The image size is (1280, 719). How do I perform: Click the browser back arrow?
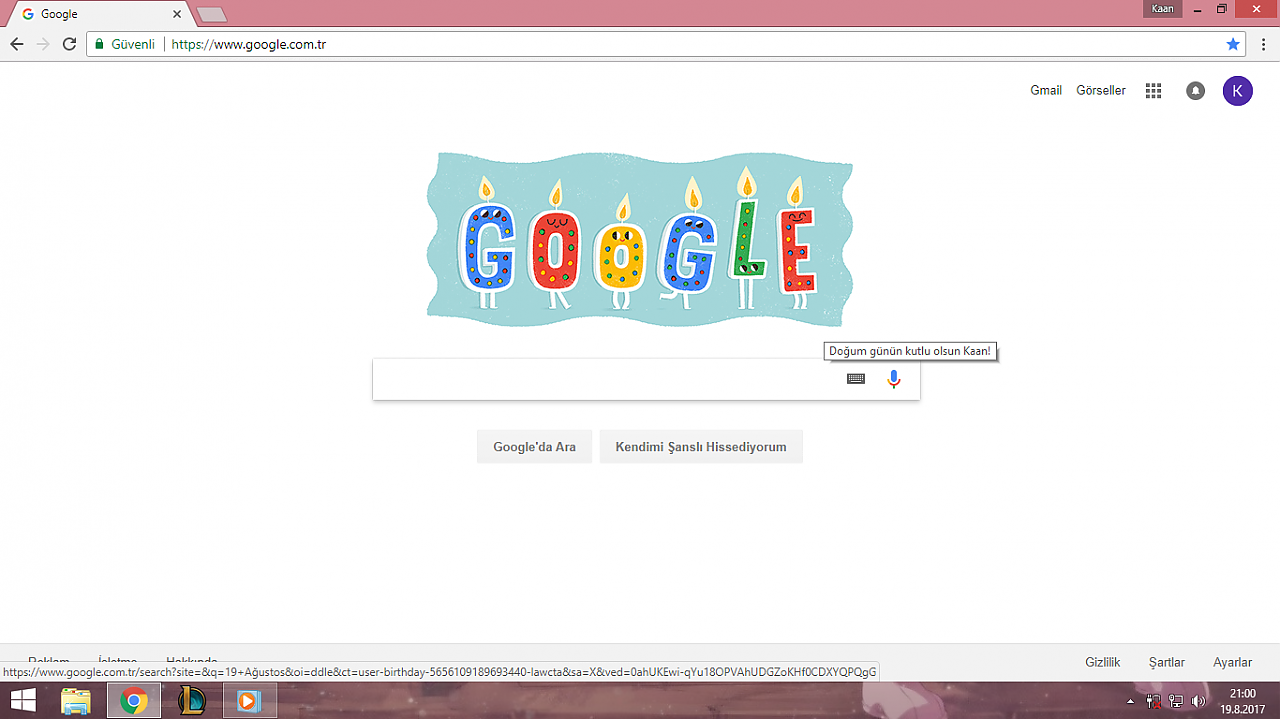[x=17, y=44]
